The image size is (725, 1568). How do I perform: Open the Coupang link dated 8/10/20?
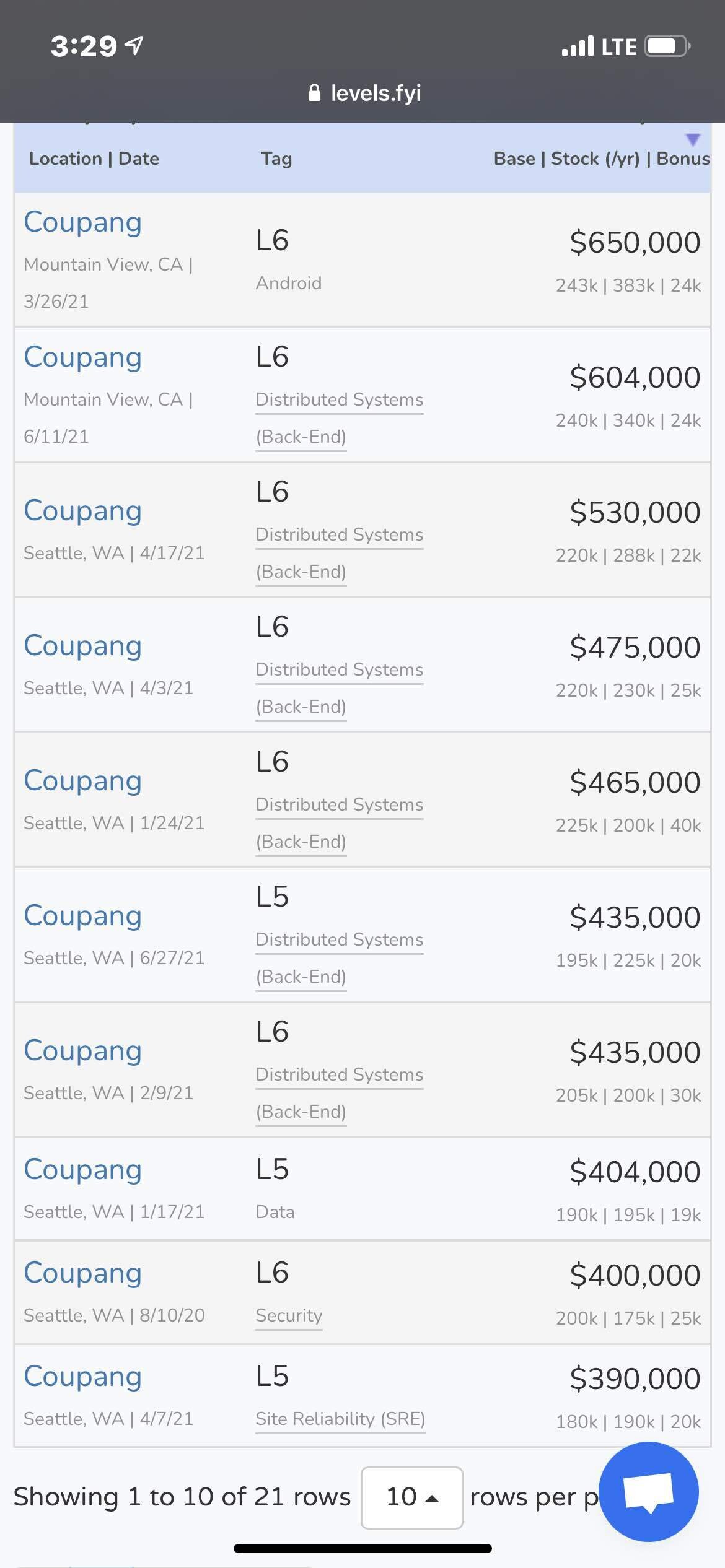82,1273
